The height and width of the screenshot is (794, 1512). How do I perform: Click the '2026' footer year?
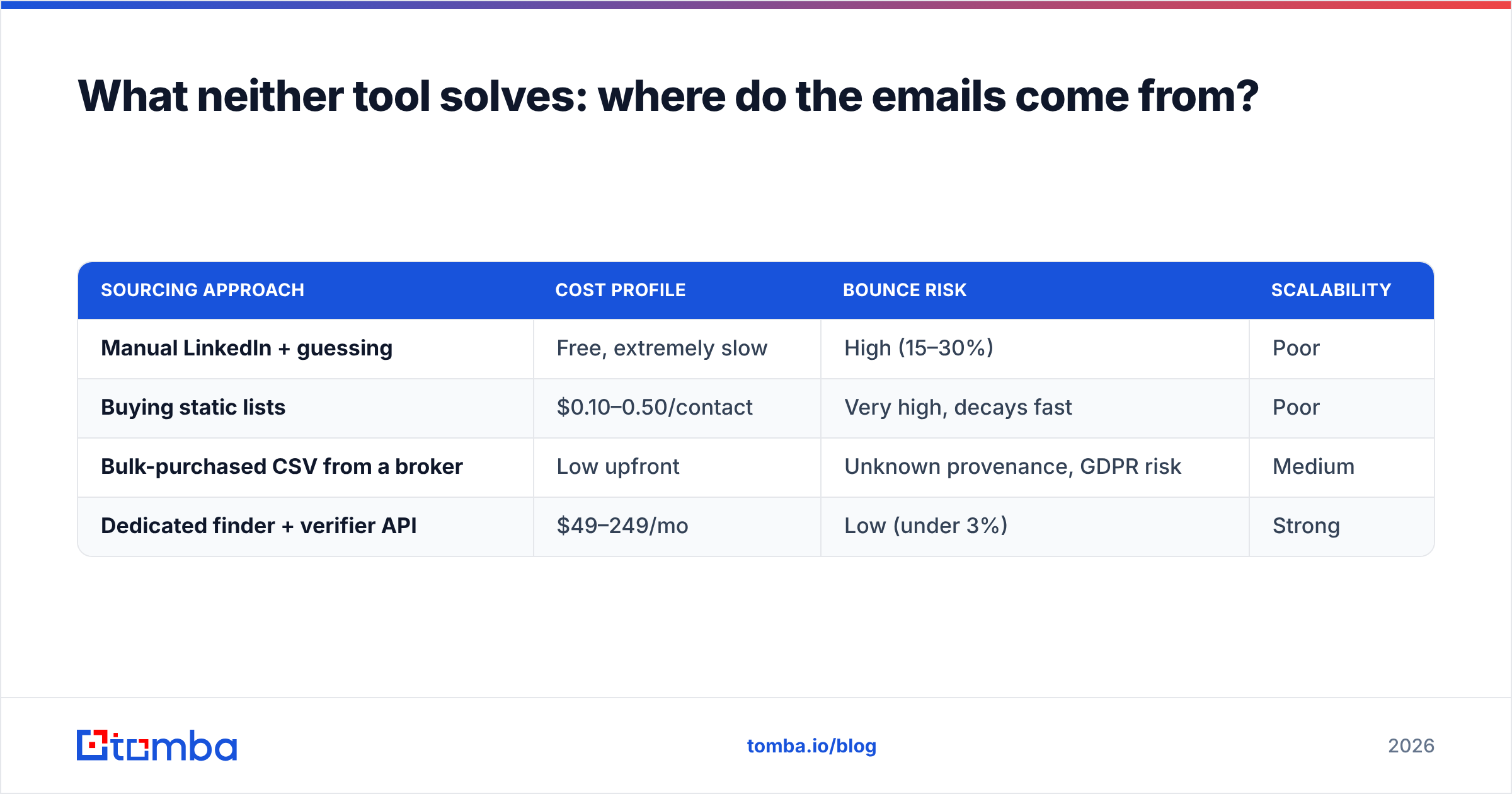pos(1411,746)
